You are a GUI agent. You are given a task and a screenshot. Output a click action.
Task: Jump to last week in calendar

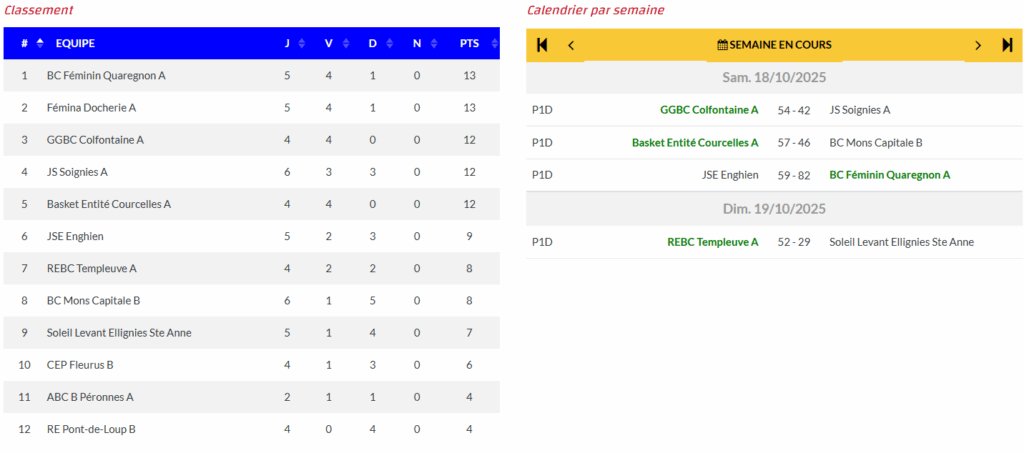(1007, 45)
